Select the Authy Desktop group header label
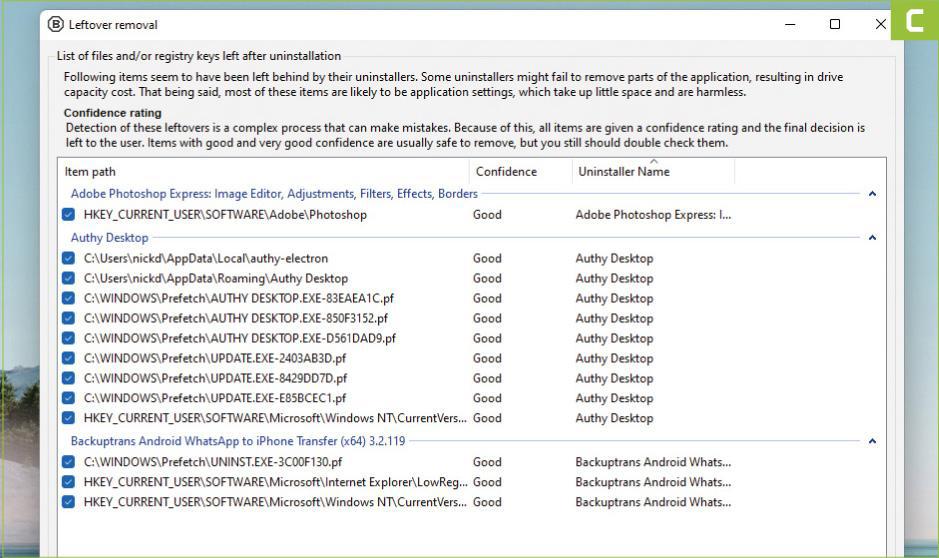 (x=110, y=238)
